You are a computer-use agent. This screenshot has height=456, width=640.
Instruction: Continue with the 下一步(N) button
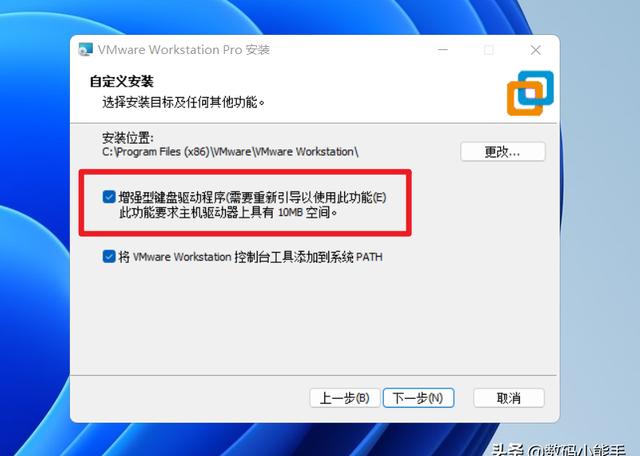[x=418, y=398]
